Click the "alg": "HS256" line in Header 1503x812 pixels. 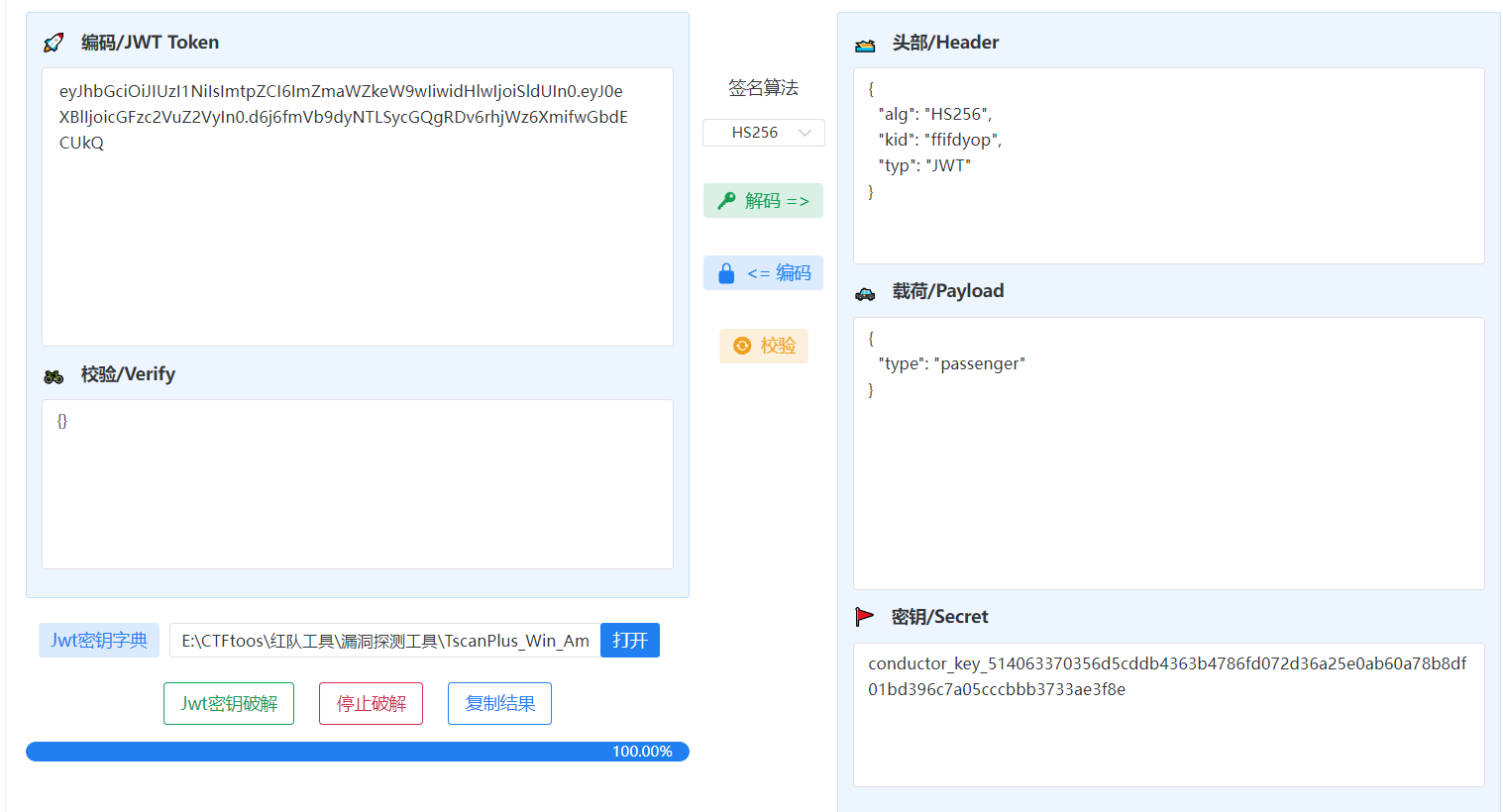click(x=935, y=114)
